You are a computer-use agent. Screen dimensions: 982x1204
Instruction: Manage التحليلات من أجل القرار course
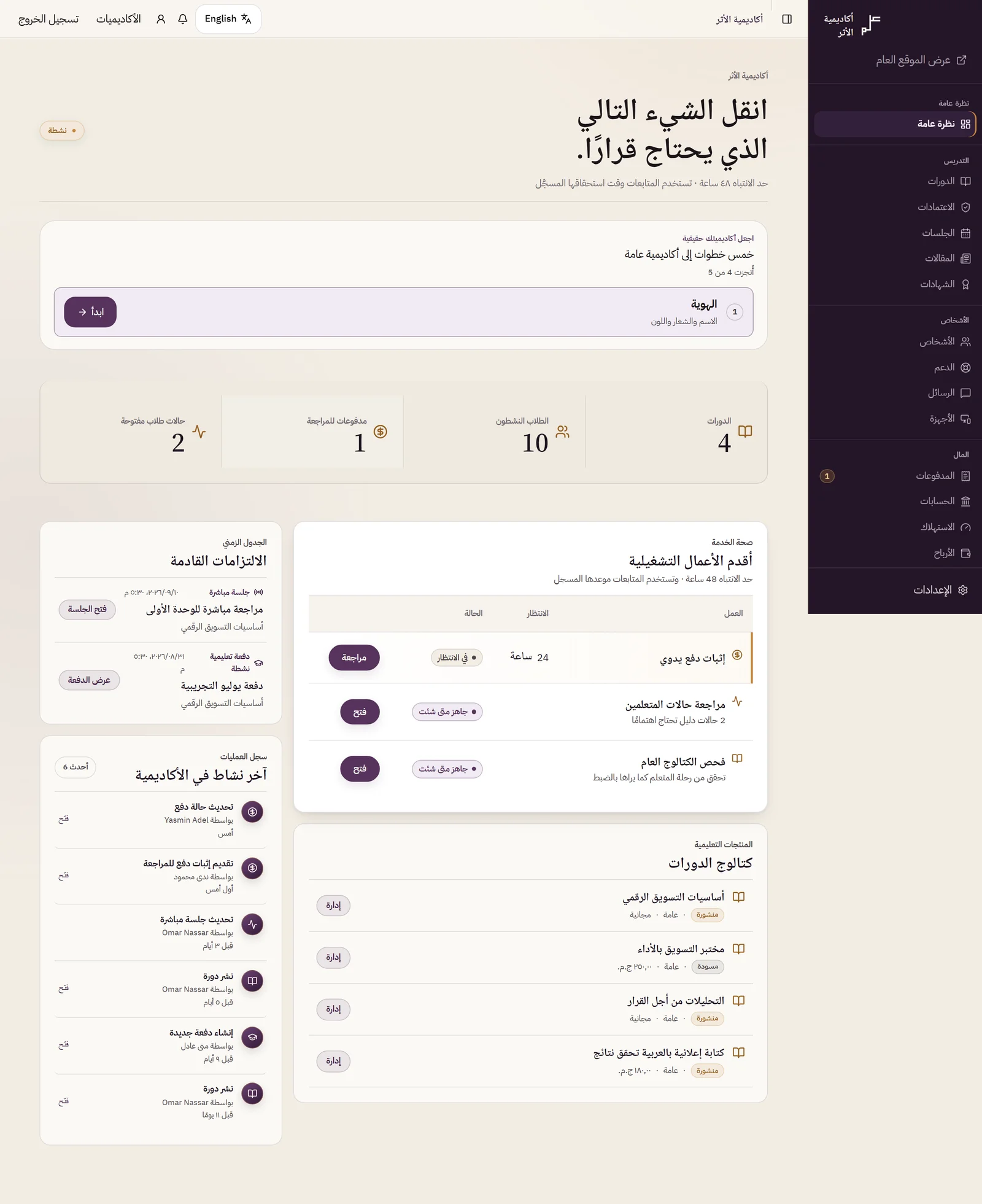(333, 1009)
